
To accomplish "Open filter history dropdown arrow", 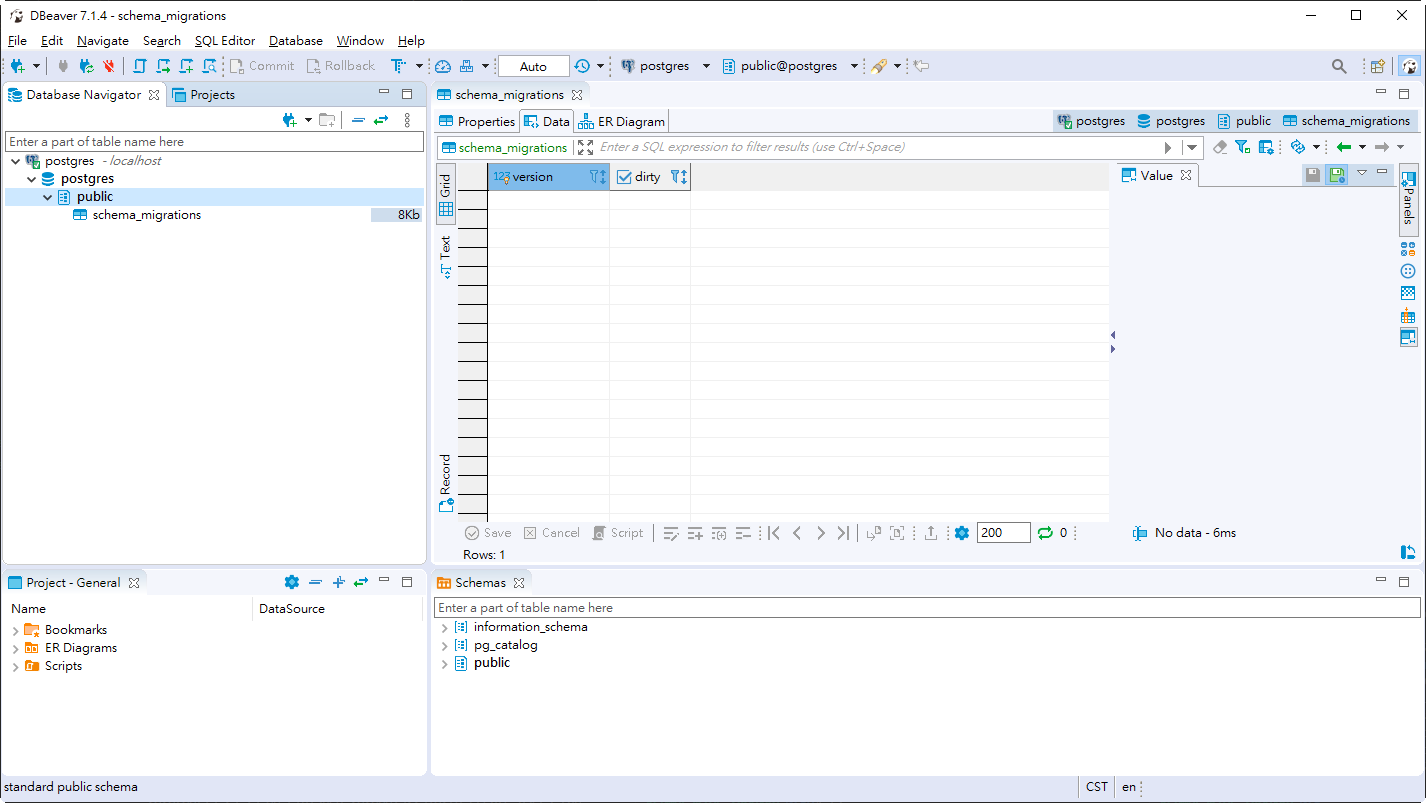I will tap(1192, 147).
